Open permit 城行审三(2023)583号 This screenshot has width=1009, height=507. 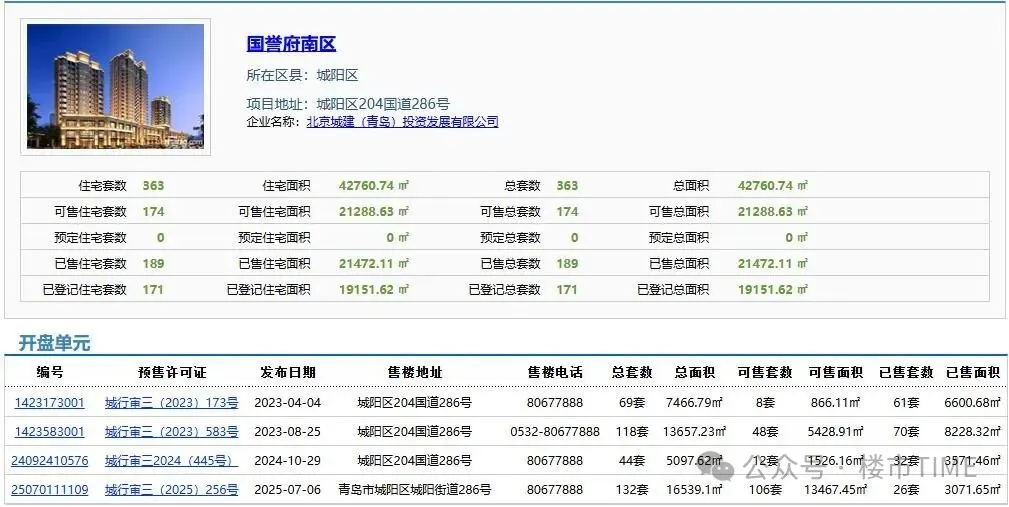172,432
